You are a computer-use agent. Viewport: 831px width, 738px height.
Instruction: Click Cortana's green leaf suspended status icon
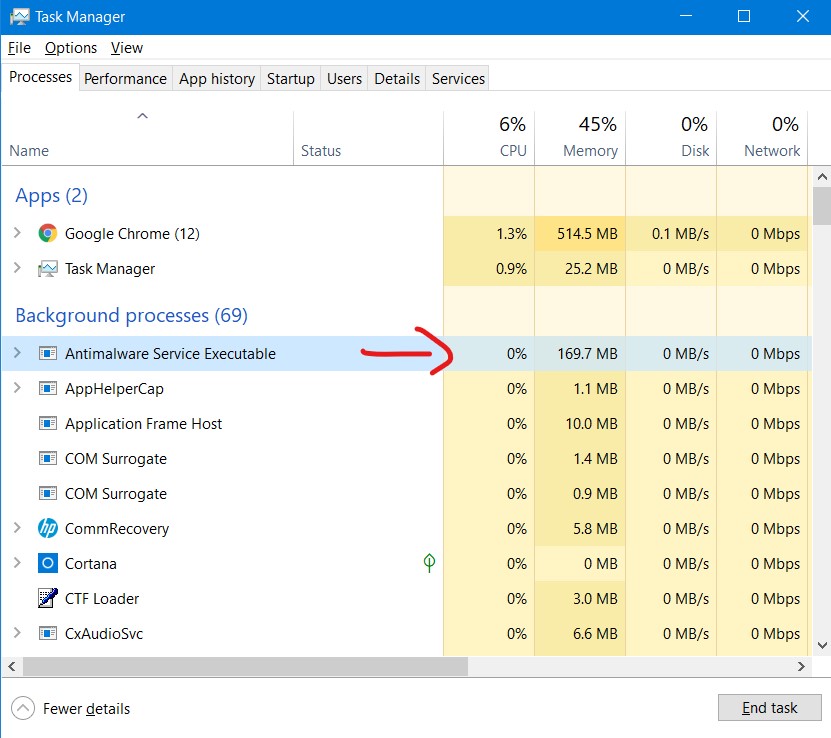(x=429, y=563)
